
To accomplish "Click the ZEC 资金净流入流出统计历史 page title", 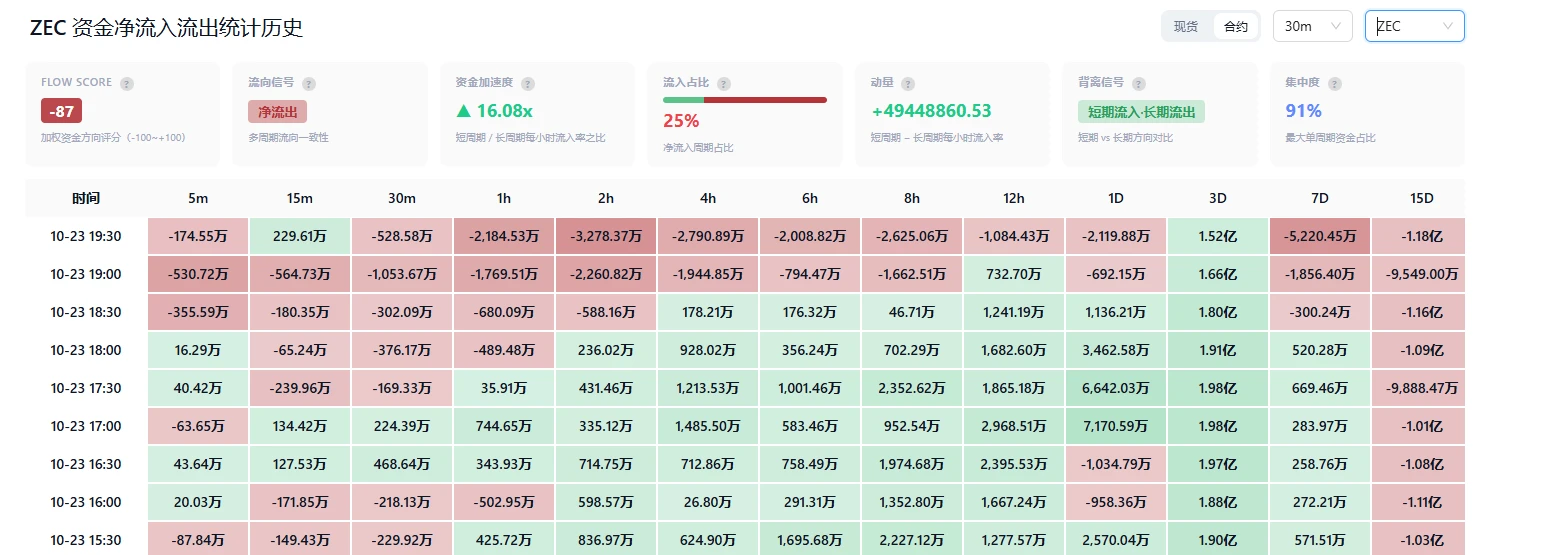I will [167, 28].
